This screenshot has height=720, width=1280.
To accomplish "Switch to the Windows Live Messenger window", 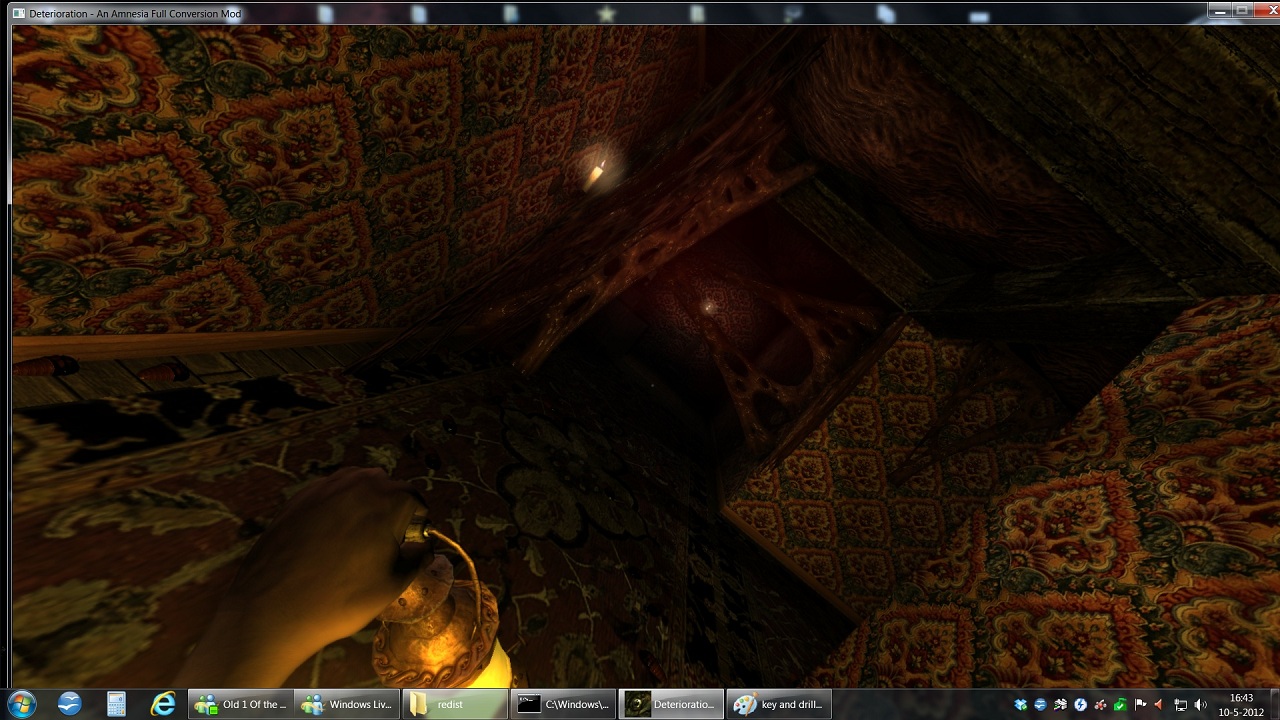I will (347, 704).
